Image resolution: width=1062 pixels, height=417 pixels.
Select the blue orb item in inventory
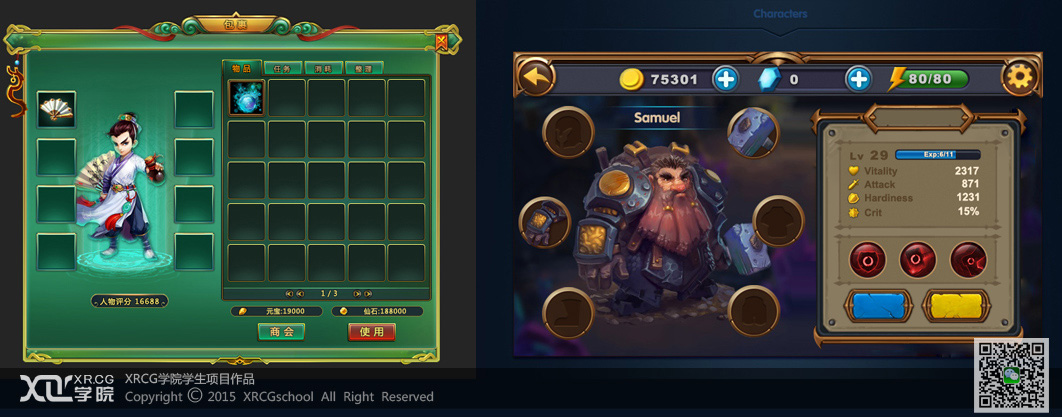coord(246,98)
